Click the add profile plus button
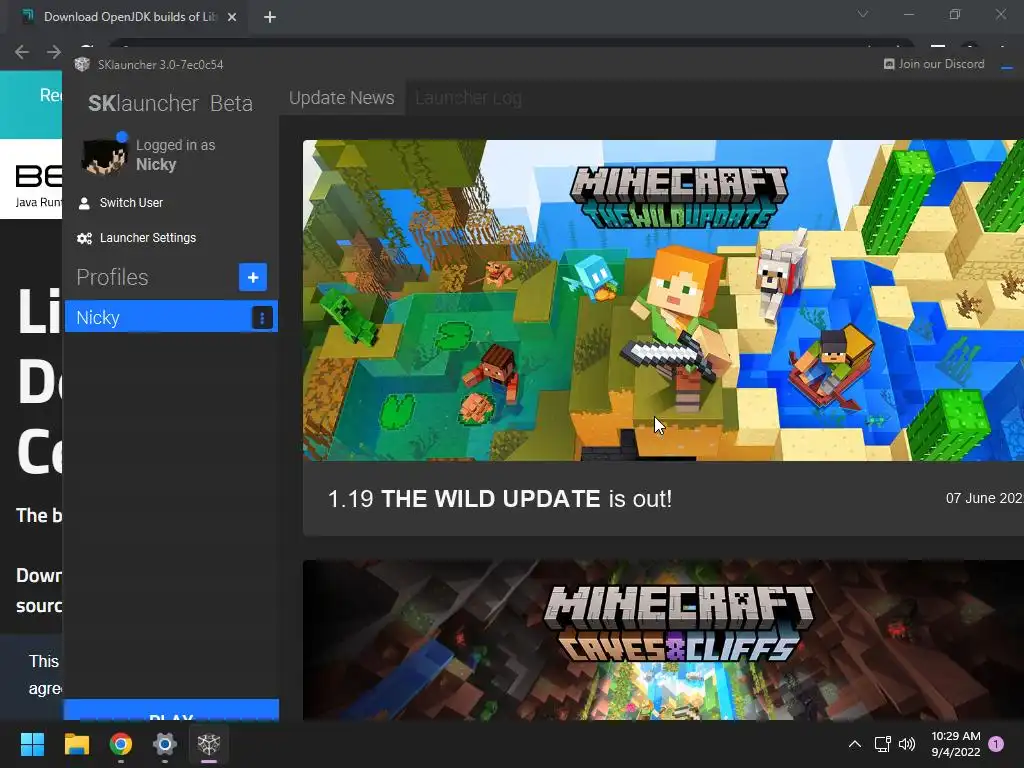Viewport: 1024px width, 768px height. [253, 277]
